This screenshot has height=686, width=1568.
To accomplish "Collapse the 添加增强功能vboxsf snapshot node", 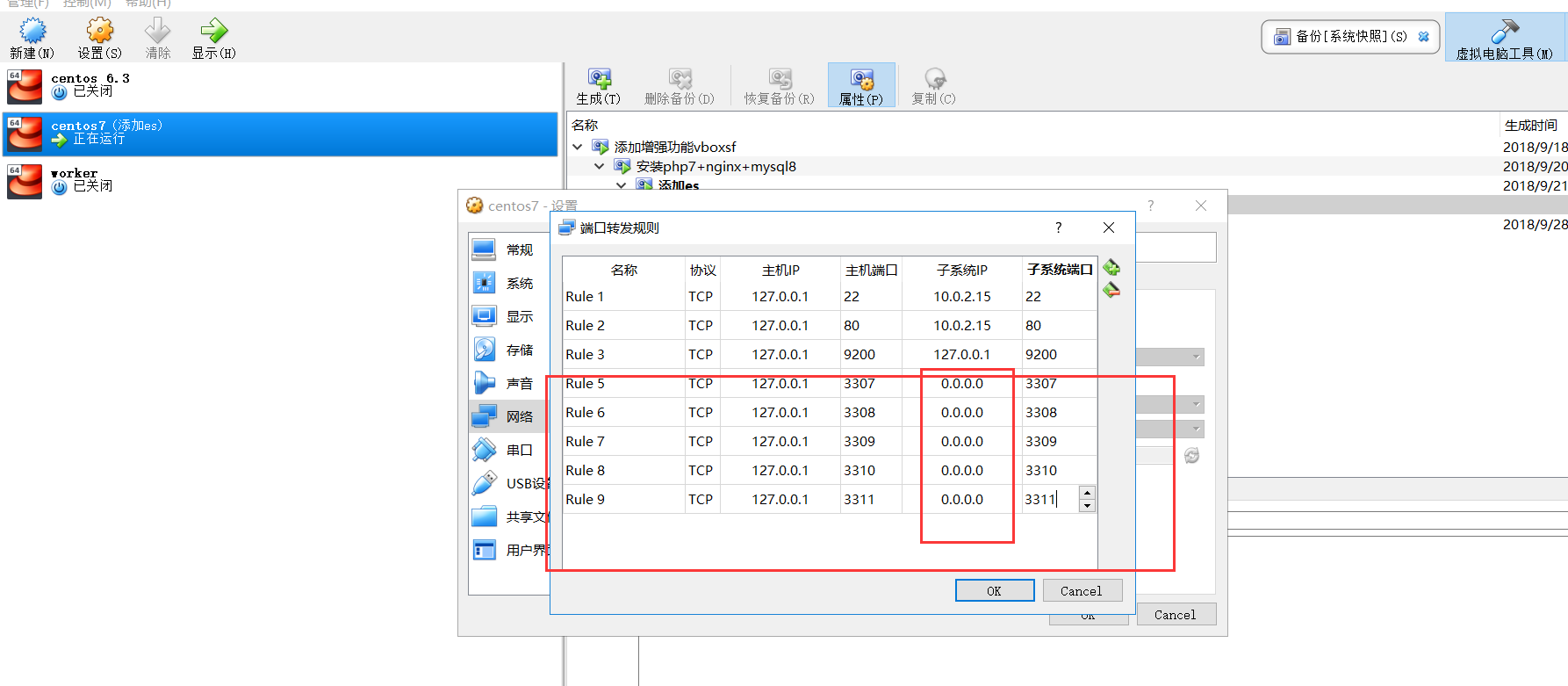I will 578,147.
